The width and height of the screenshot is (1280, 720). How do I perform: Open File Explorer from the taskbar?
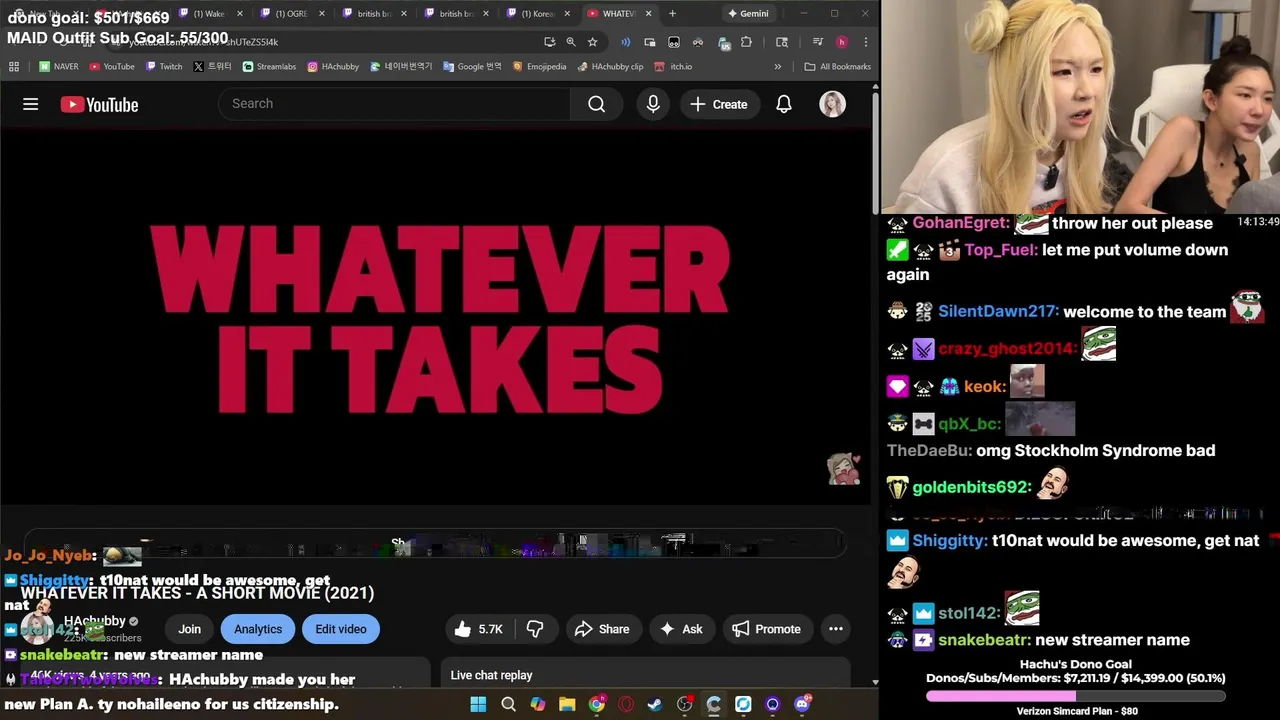(567, 704)
